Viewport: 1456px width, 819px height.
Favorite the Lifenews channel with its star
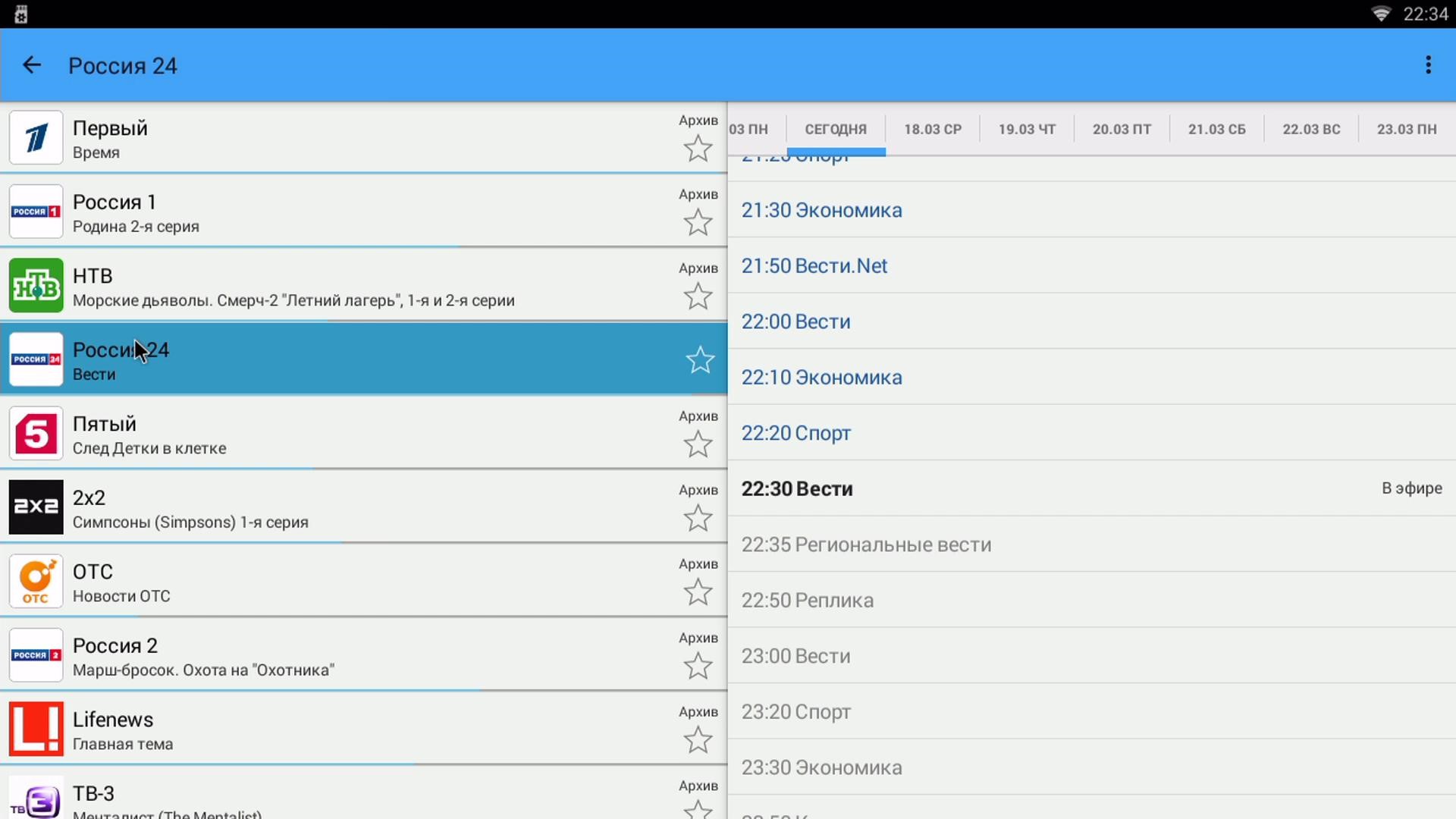698,740
